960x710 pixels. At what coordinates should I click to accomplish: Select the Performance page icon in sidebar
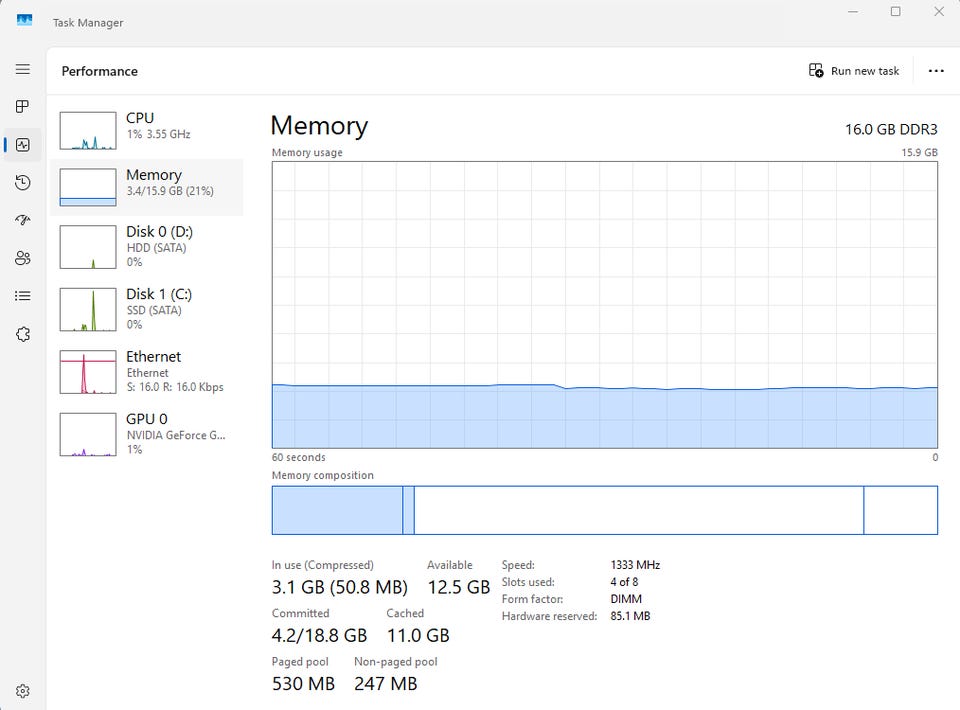23,144
